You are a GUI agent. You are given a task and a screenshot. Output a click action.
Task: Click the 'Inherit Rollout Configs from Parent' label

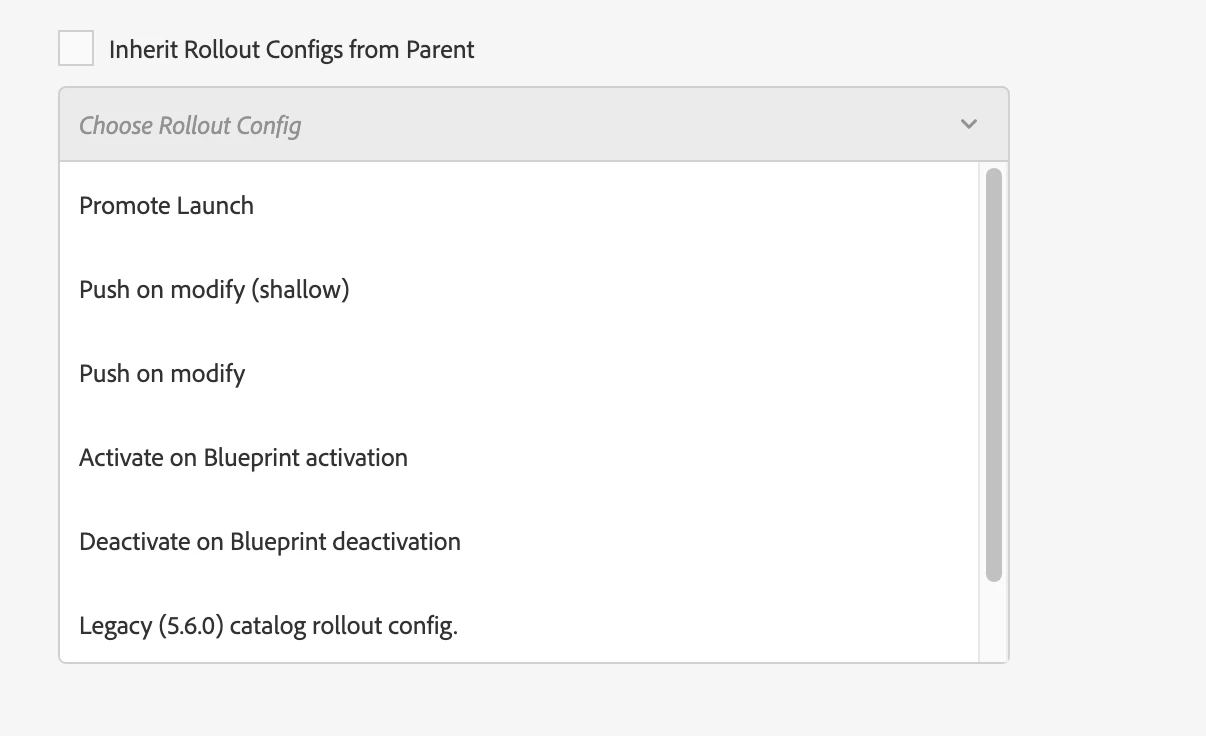tap(291, 50)
